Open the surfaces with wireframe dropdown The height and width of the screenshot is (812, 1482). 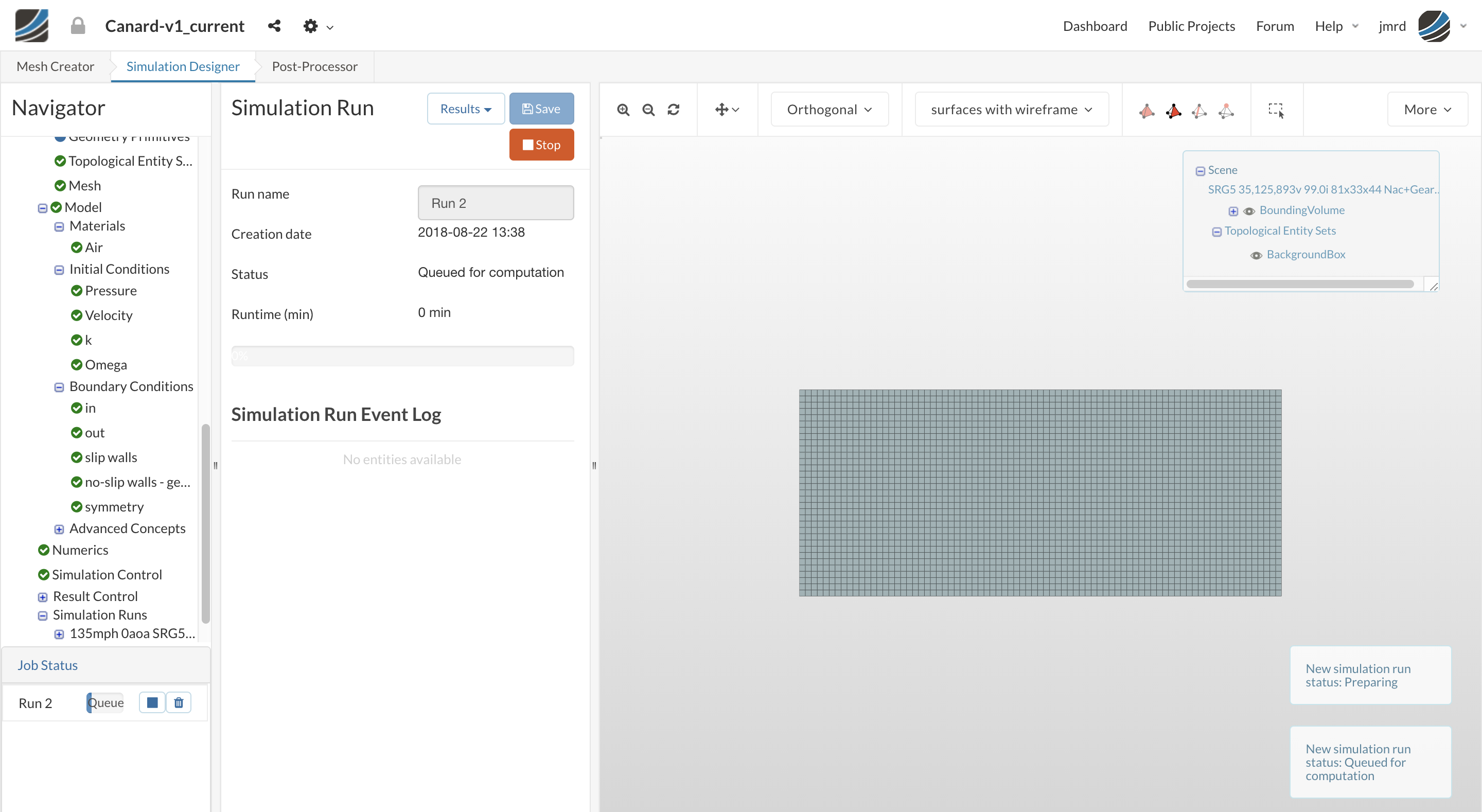[1011, 109]
